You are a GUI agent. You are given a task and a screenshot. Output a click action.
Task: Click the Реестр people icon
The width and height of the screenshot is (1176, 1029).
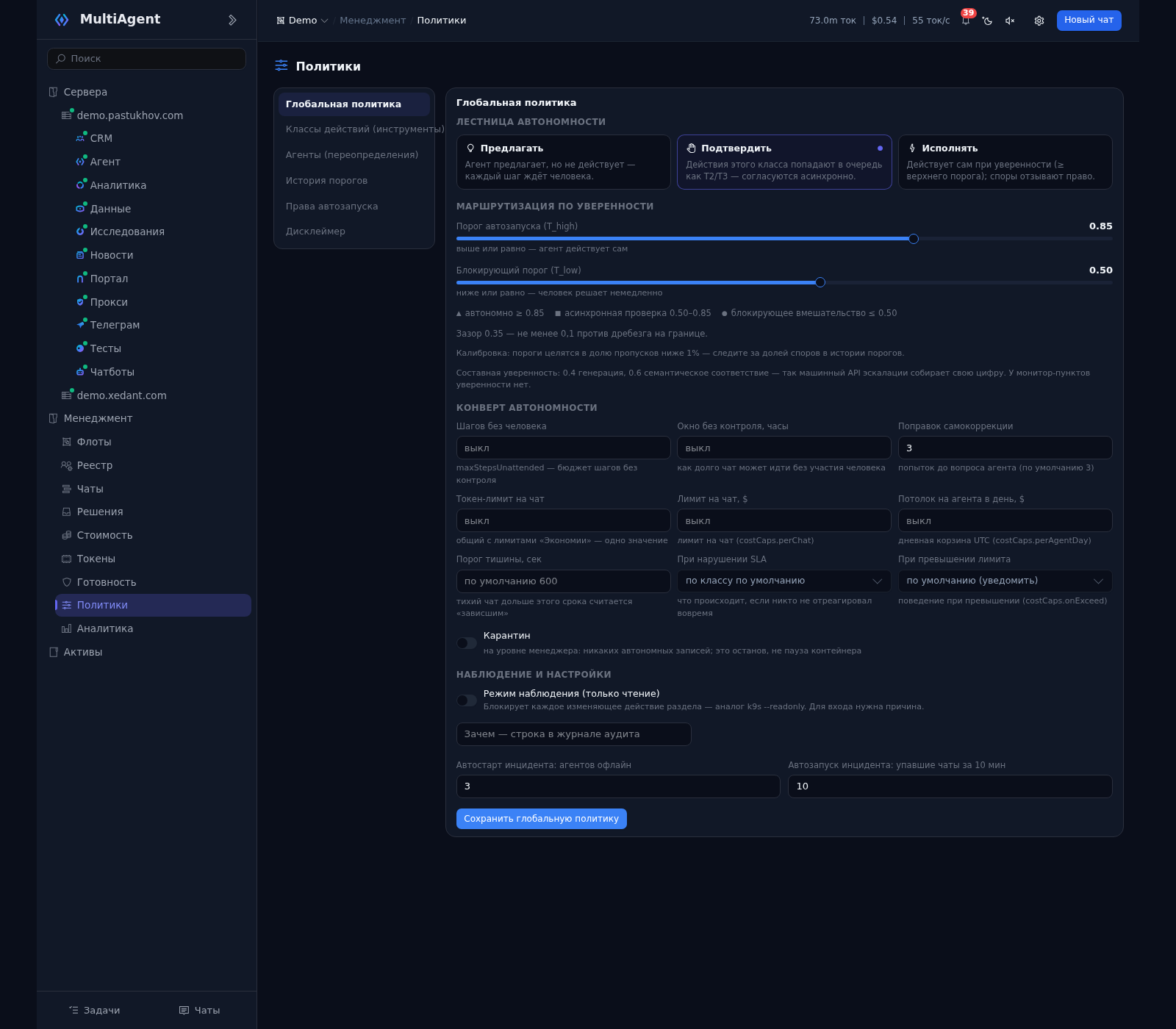pyautogui.click(x=67, y=465)
